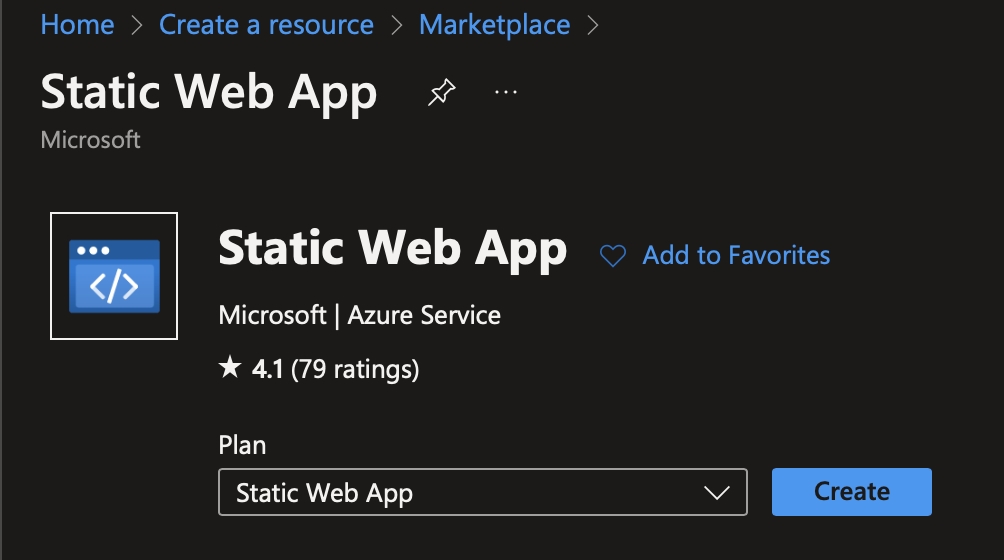This screenshot has height=560, width=1004.
Task: Open the ellipsis more options menu
Action: tap(506, 93)
